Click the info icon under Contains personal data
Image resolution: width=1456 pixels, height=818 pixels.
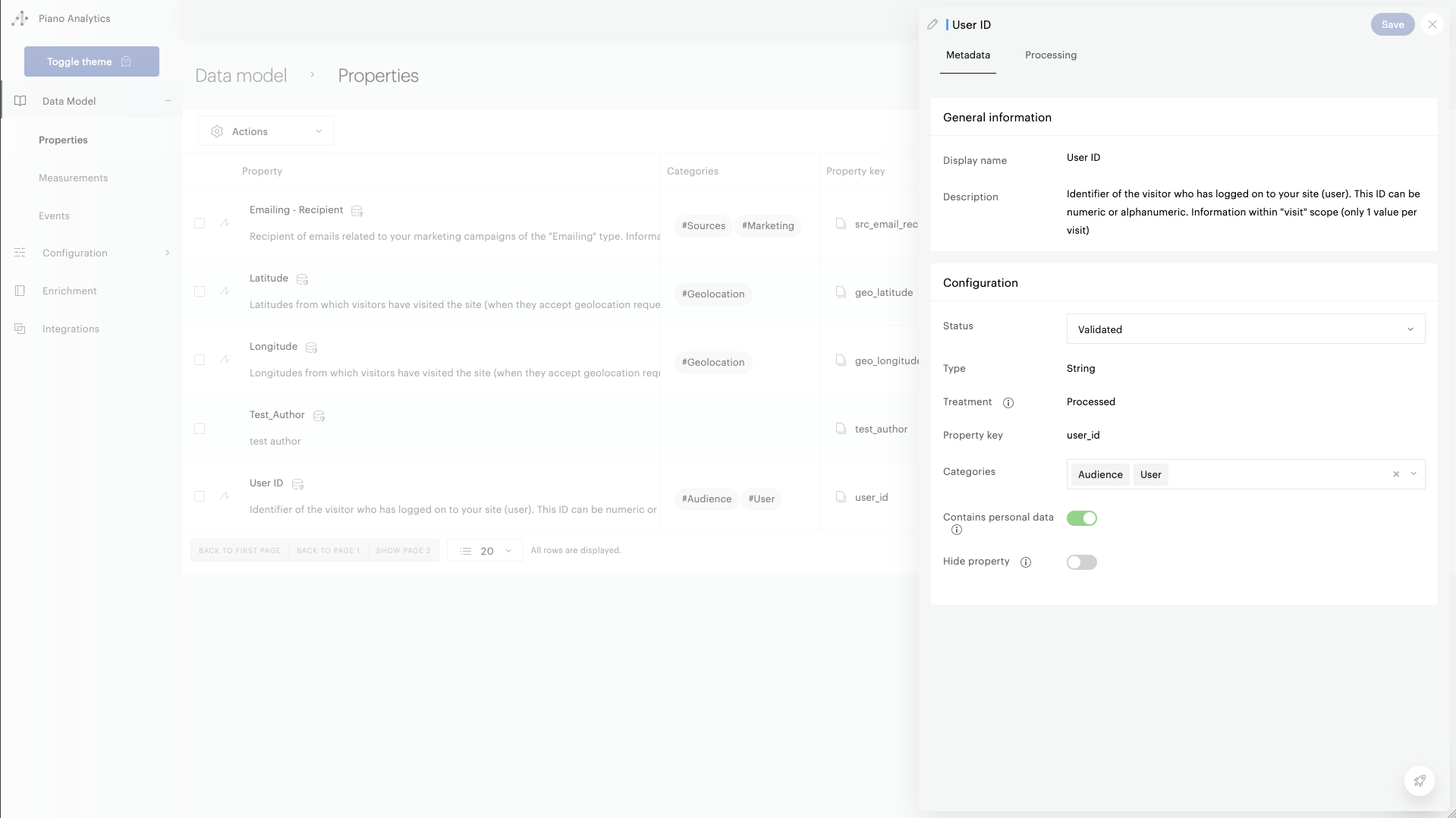[957, 530]
